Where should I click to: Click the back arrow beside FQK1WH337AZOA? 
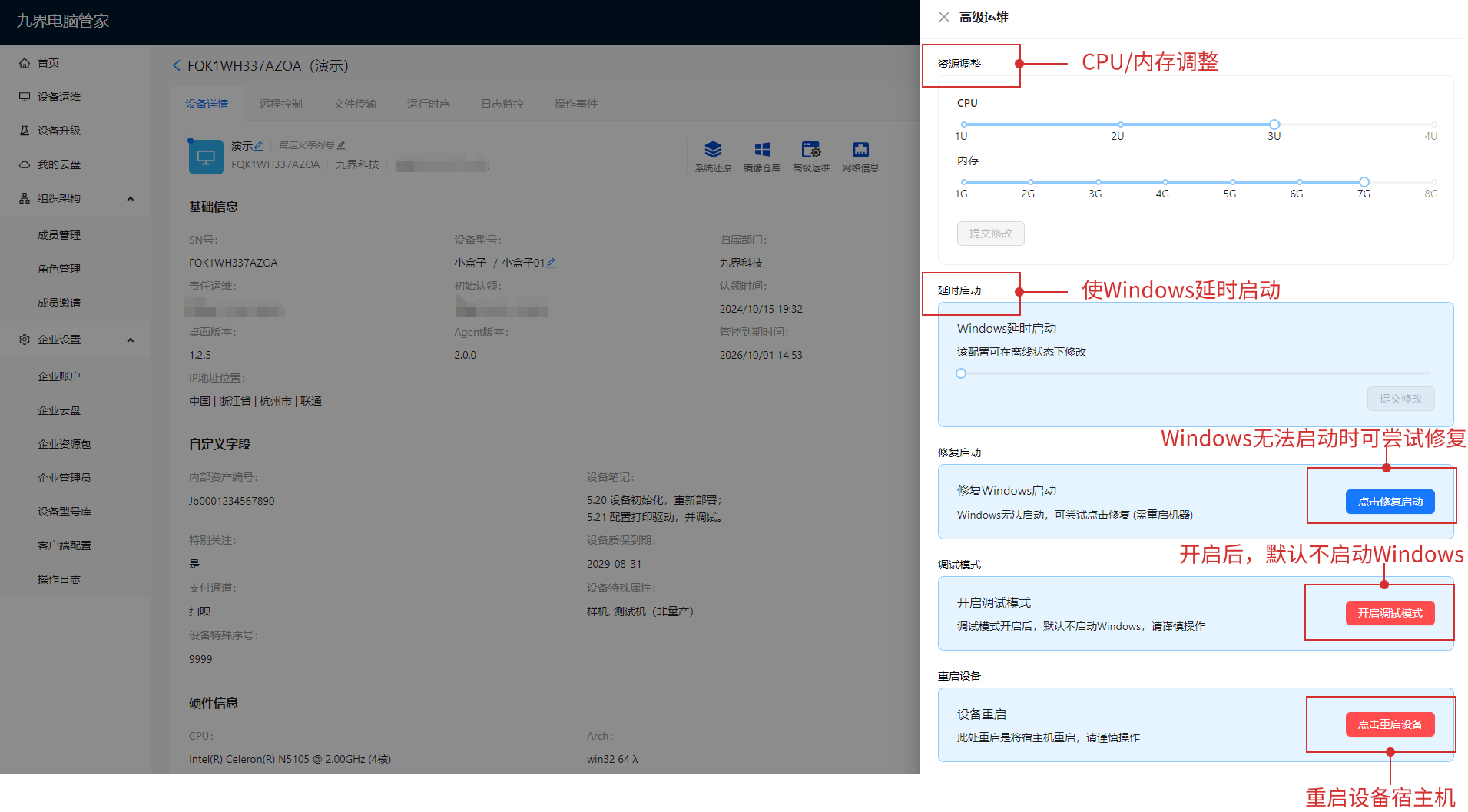pos(177,66)
